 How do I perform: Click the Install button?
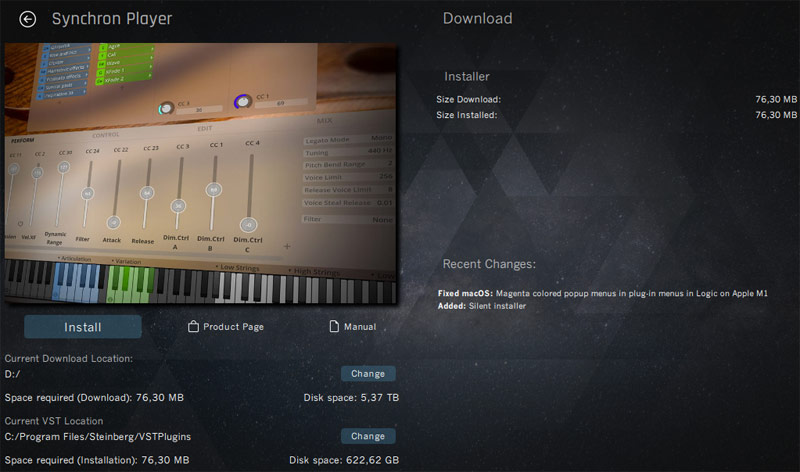tap(83, 327)
